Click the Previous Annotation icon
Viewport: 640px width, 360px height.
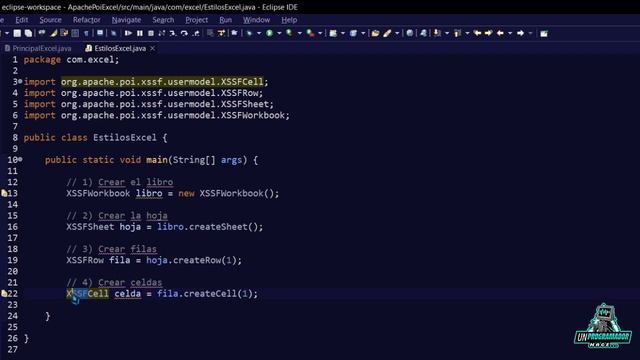click(457, 33)
